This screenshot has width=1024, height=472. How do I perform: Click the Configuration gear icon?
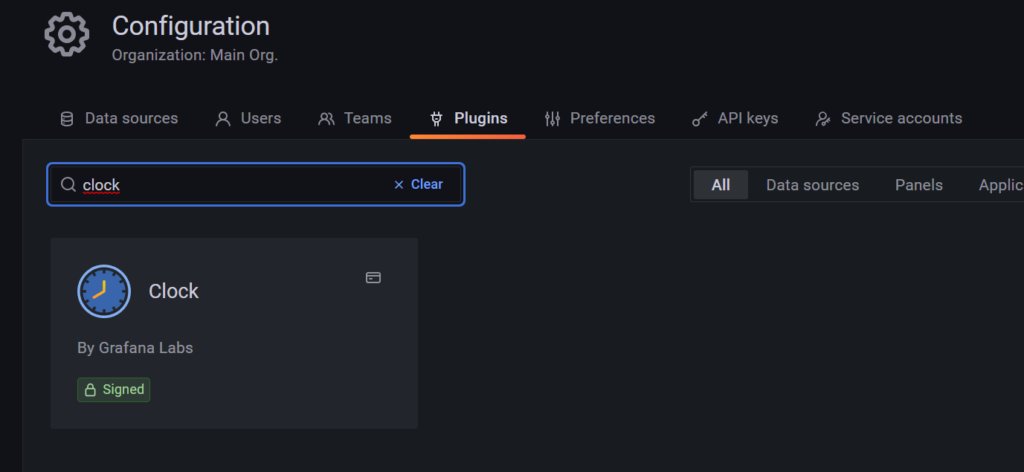point(67,34)
